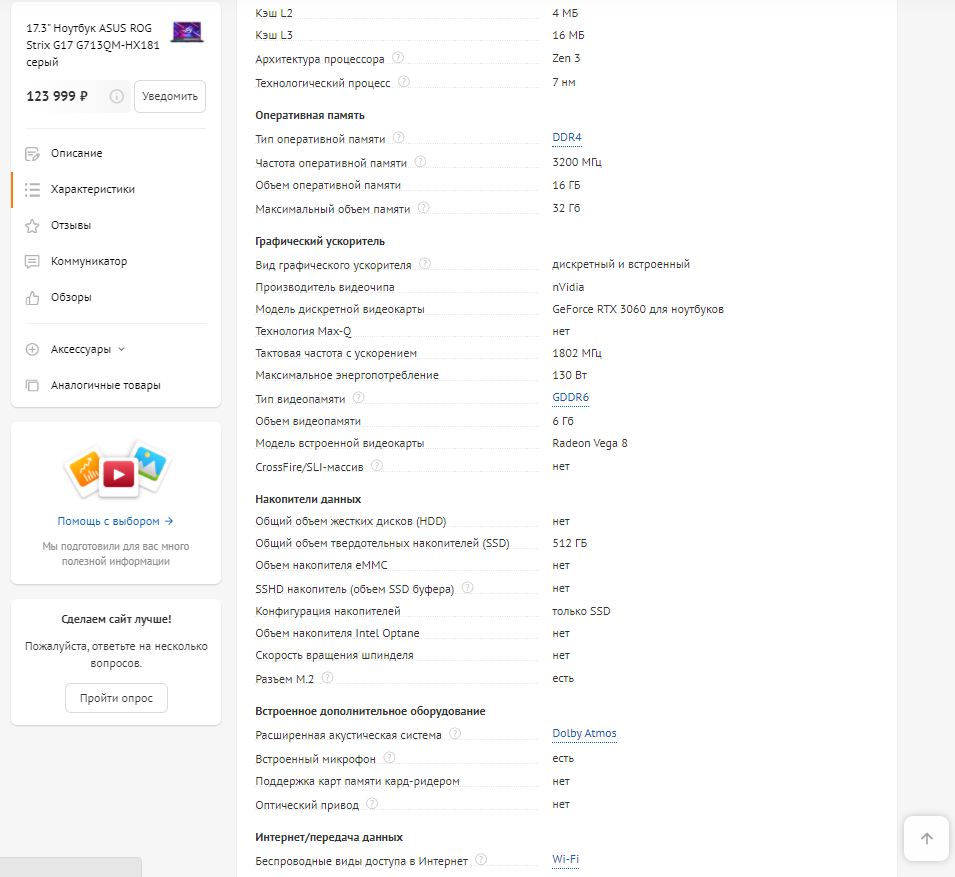This screenshot has width=955, height=877.
Task: Open help for Архитектура процессора
Action: pyautogui.click(x=398, y=58)
